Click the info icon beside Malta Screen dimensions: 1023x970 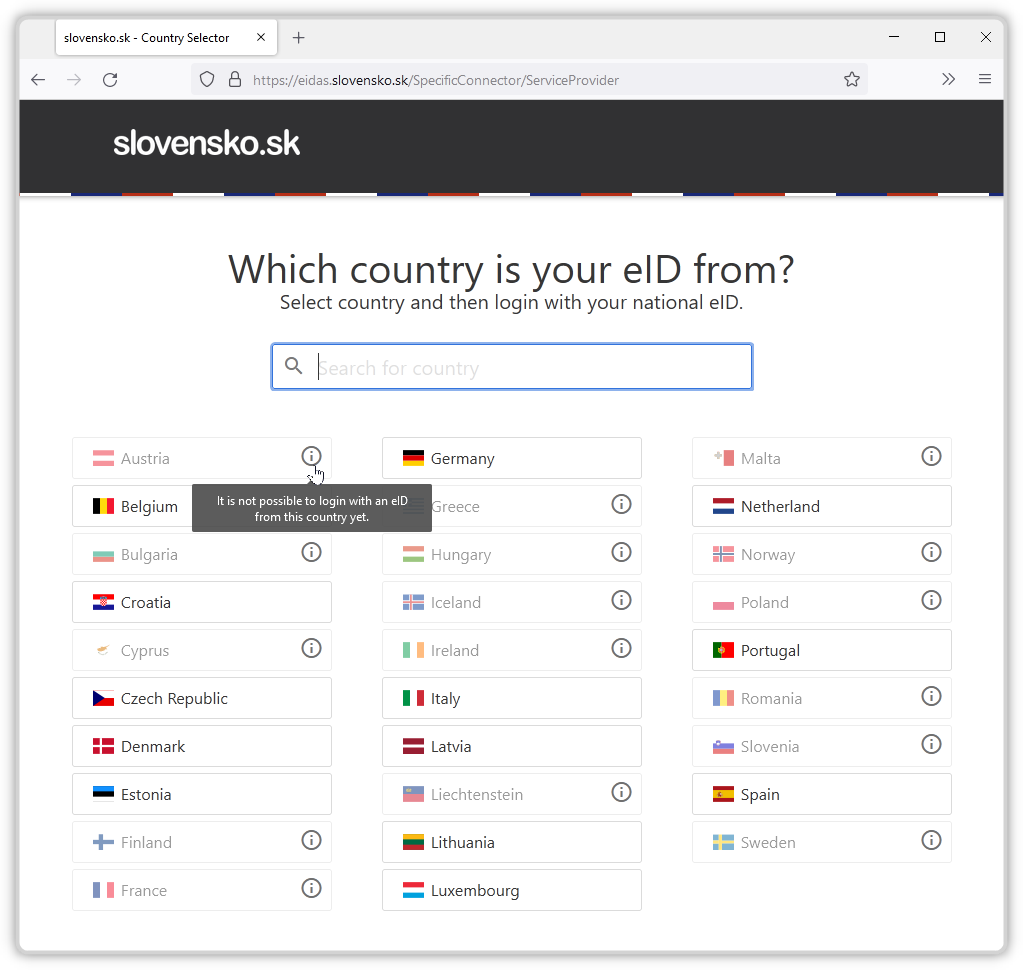tap(931, 456)
